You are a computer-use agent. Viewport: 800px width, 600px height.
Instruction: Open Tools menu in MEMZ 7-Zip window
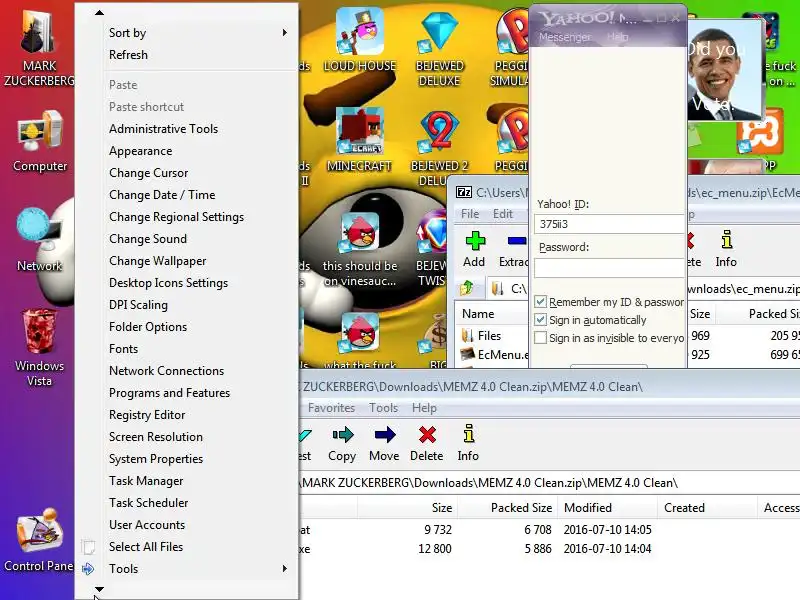pos(383,408)
